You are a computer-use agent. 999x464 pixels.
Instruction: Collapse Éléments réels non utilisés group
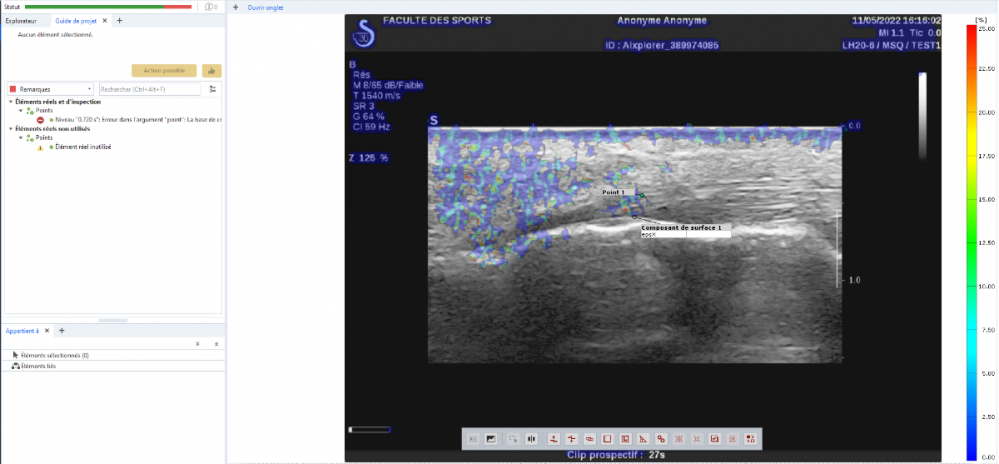click(x=11, y=129)
